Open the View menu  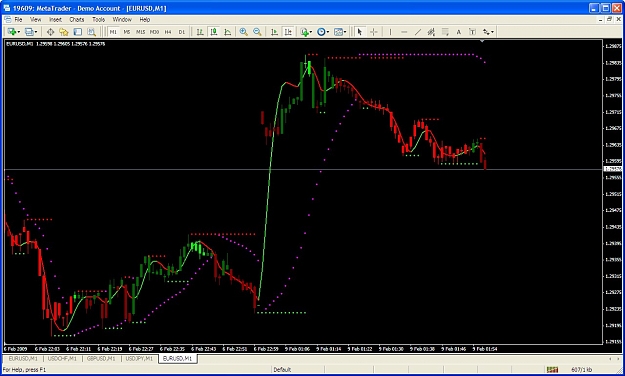[35, 20]
